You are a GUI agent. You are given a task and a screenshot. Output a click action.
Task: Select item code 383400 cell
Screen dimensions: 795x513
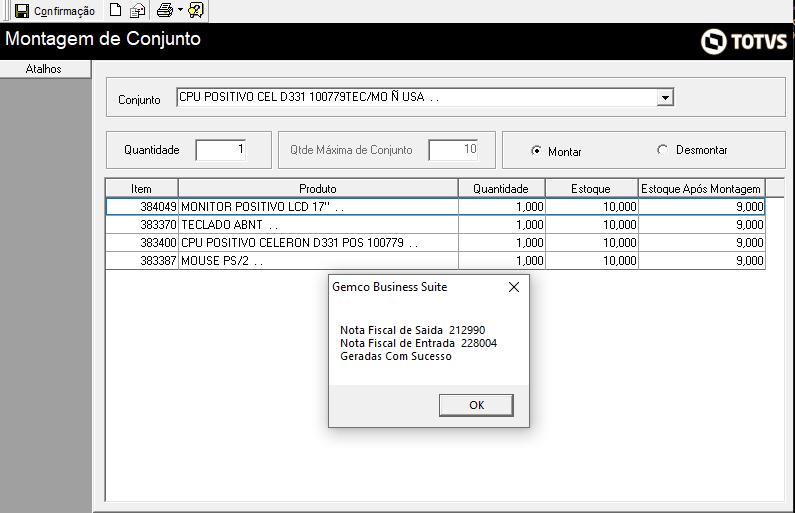[142, 243]
